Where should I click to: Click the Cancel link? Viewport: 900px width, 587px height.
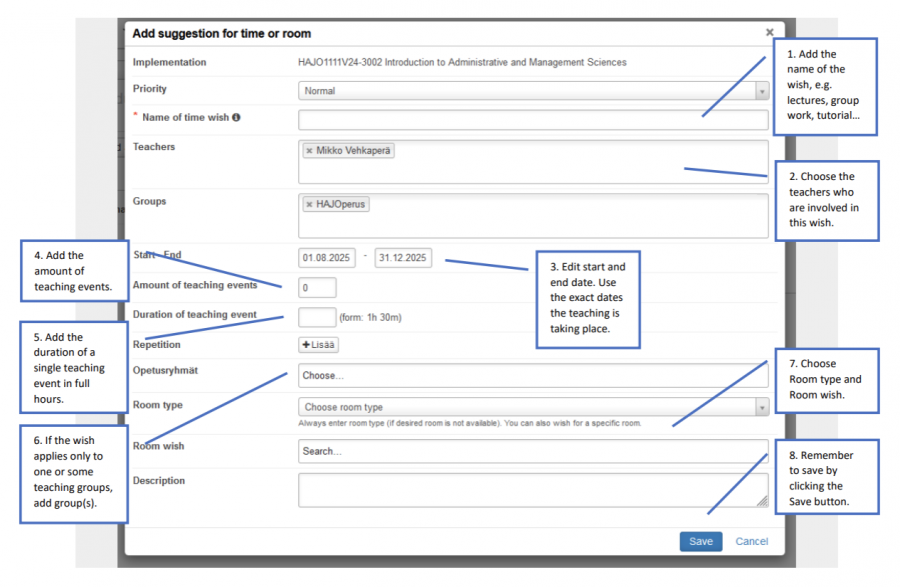click(751, 541)
